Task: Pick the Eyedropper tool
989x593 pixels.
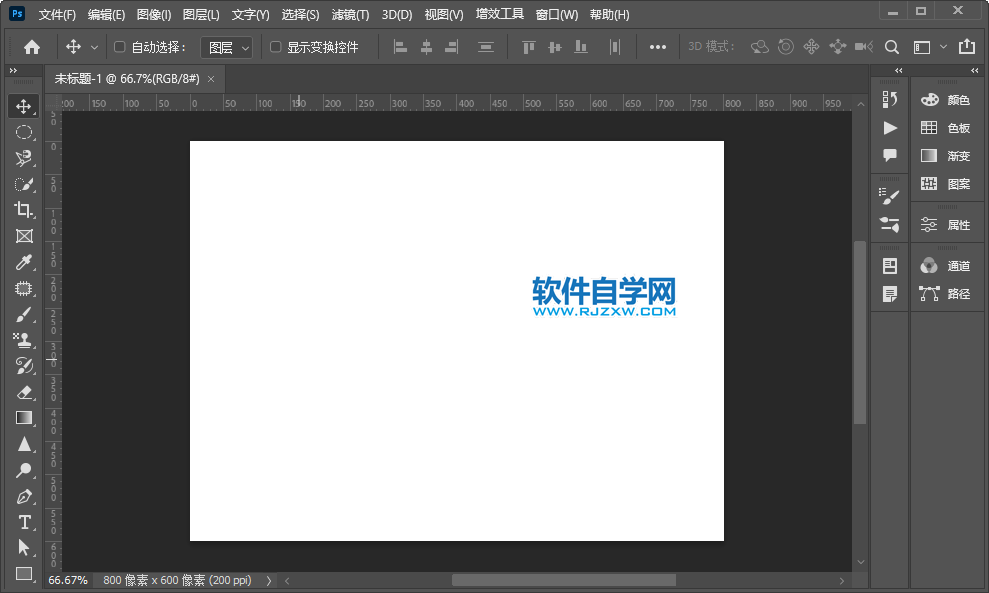Action: 24,262
